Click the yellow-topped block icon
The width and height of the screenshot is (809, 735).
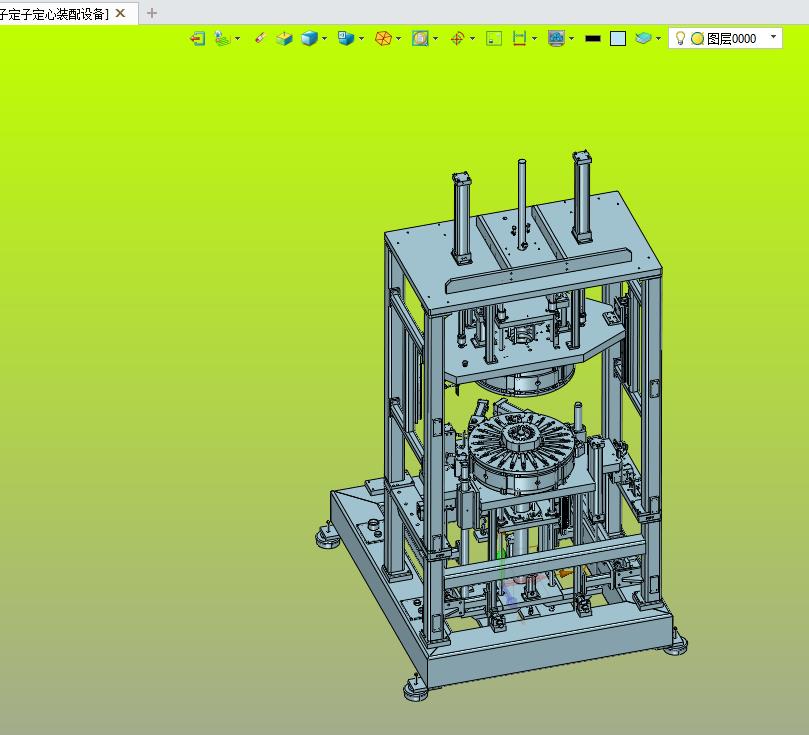click(284, 39)
